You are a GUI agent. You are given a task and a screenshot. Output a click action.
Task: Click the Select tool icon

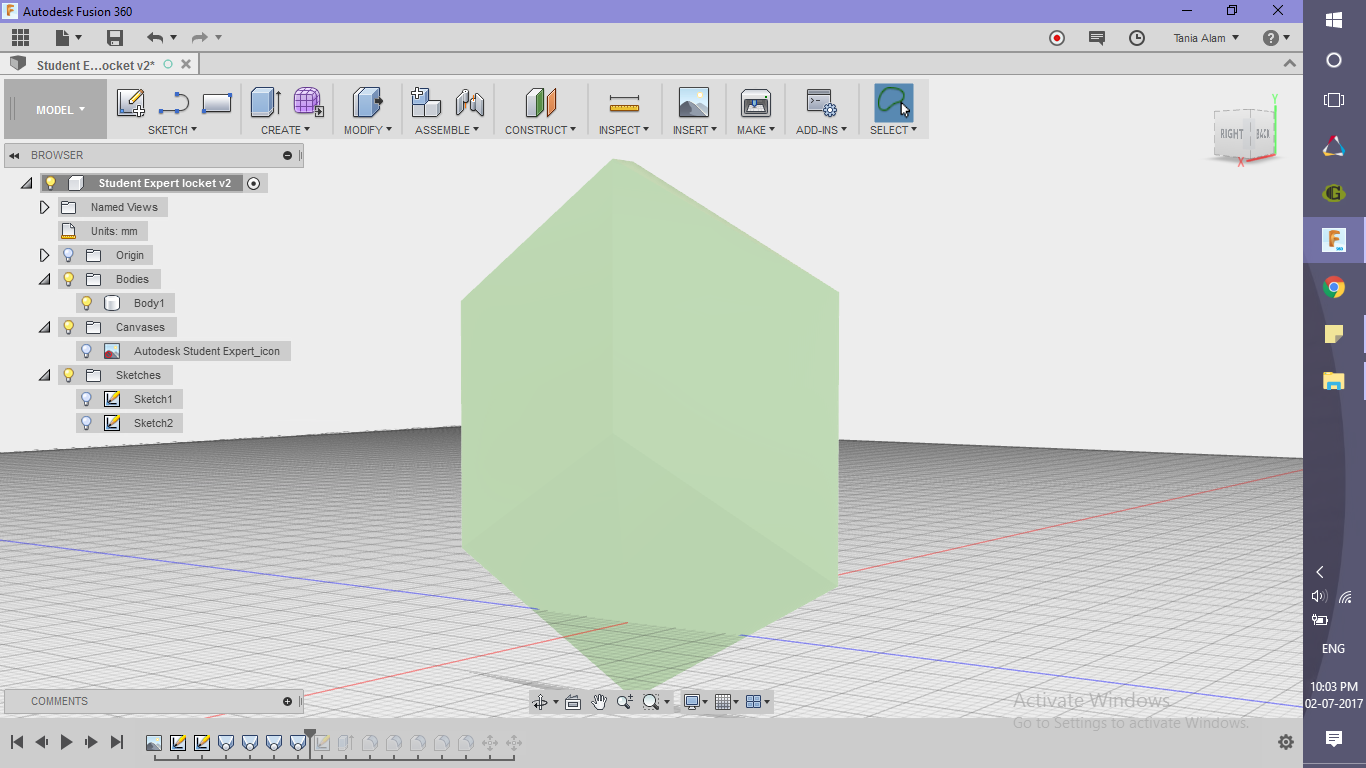tap(893, 103)
